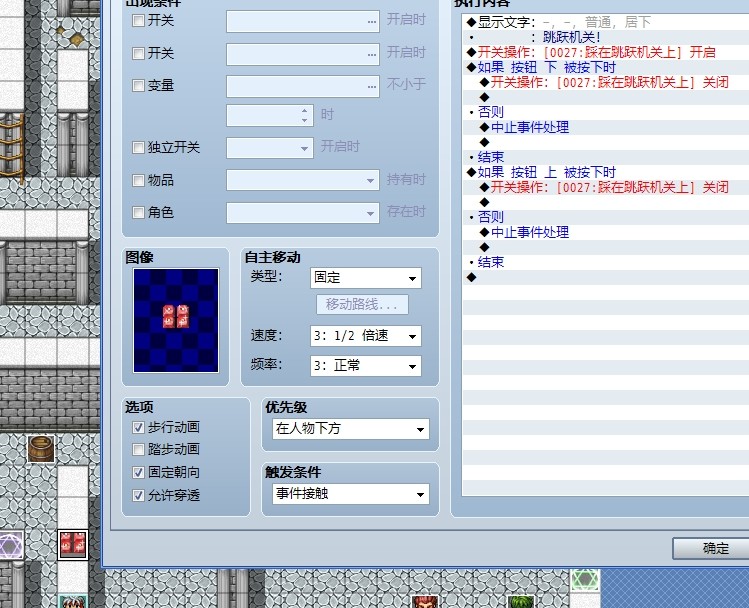Select the second 否则 line
This screenshot has width=749, height=608.
605,217
